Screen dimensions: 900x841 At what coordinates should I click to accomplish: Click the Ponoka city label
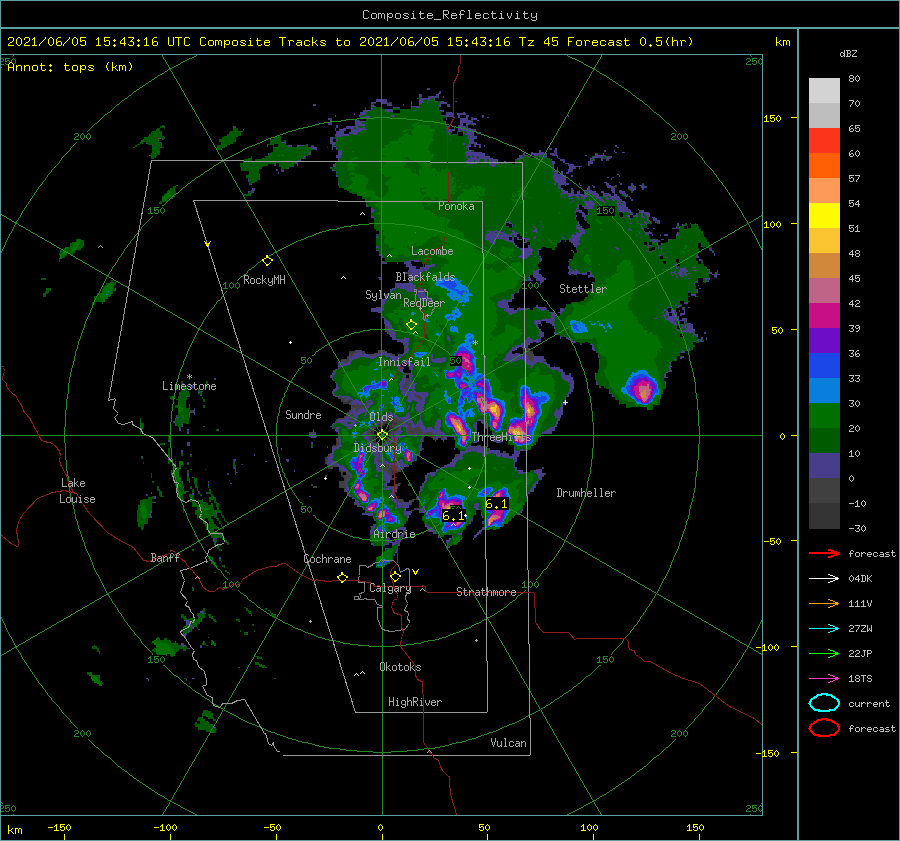456,206
